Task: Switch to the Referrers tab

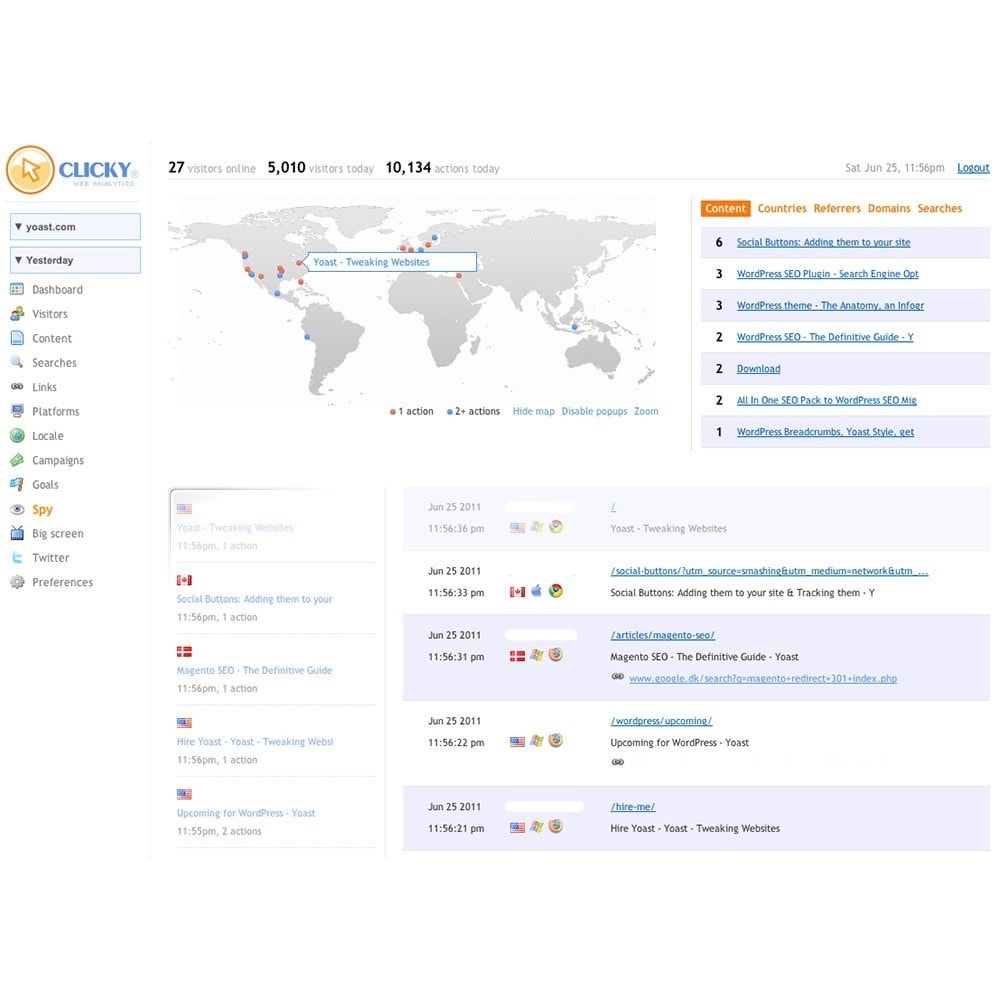Action: [837, 209]
